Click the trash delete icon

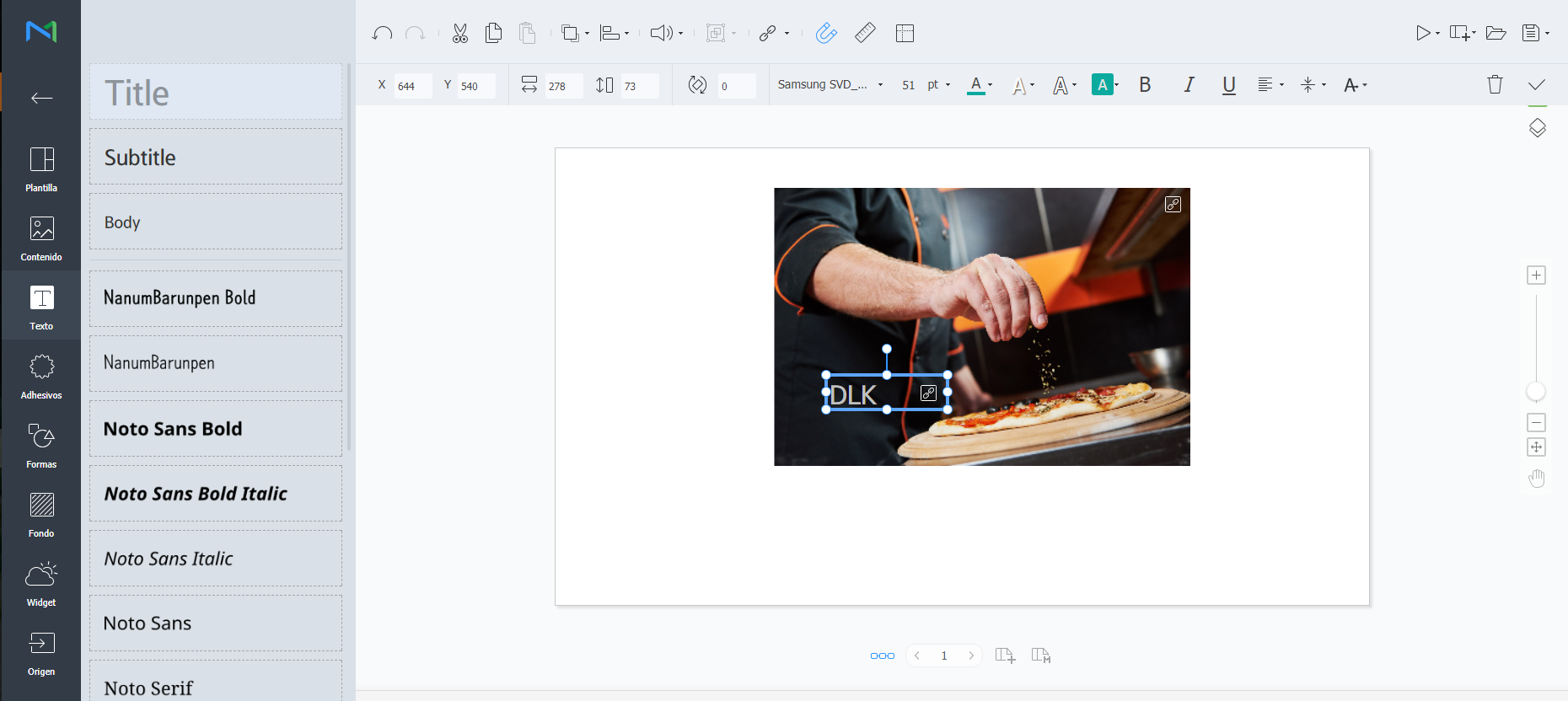(1495, 85)
